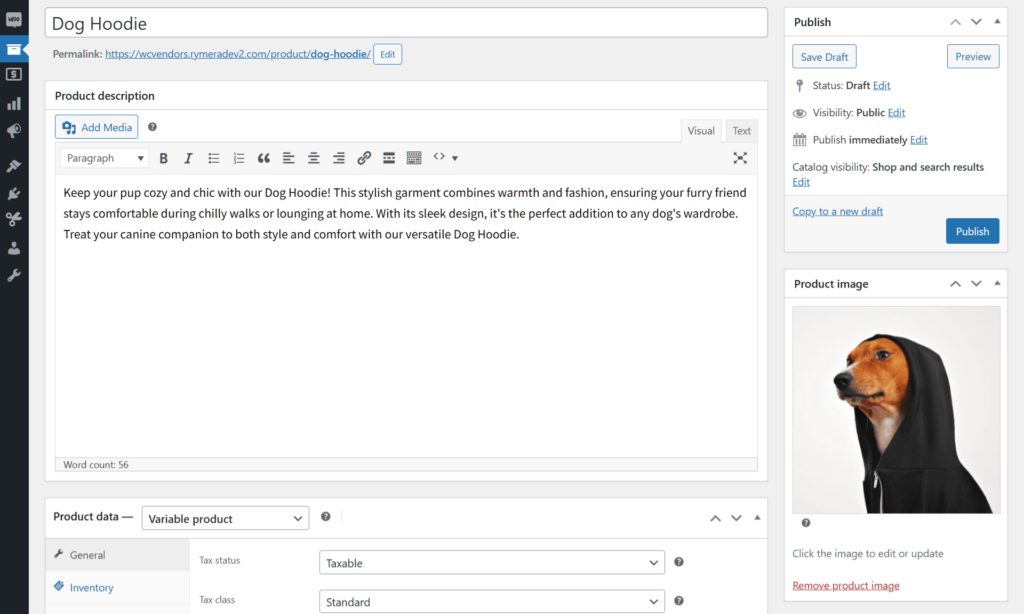
Task: Center align the description text
Action: (x=314, y=158)
